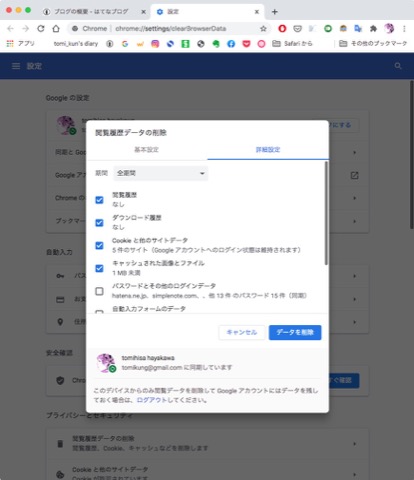This screenshot has width=414, height=480.
Task: Open the アプリ apps shortcut
Action: [x=21, y=44]
